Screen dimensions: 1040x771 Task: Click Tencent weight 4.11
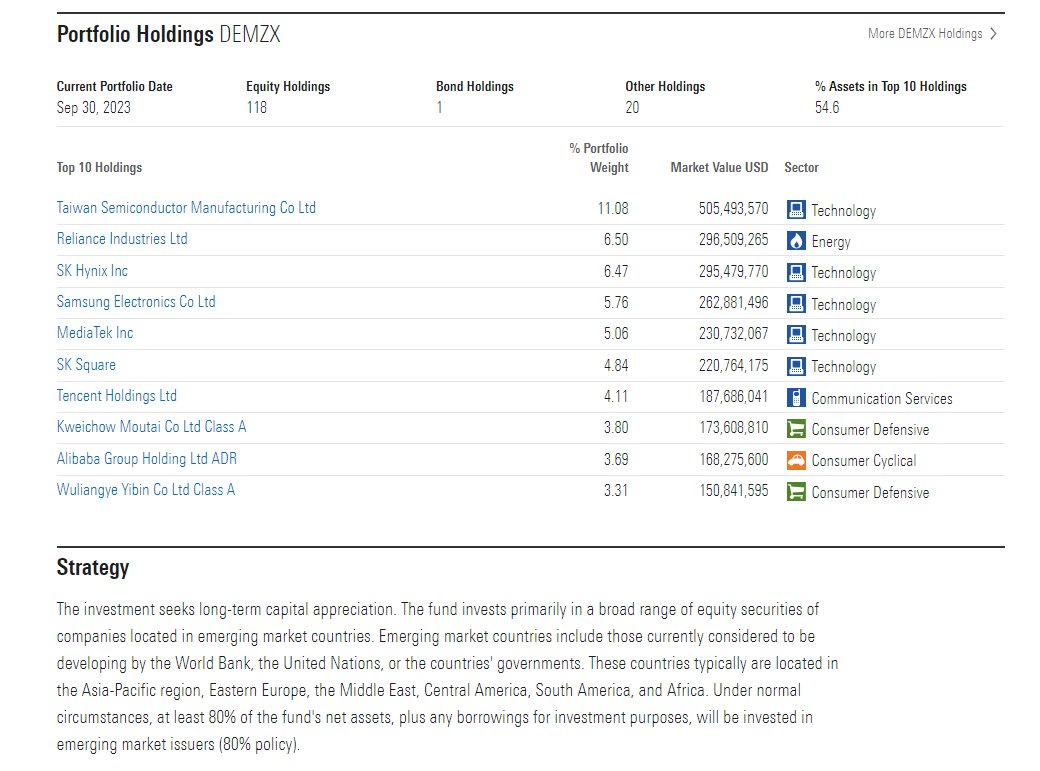616,397
